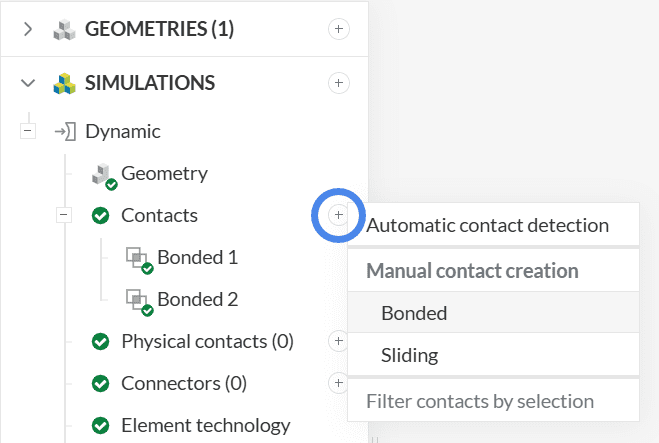Click the plus icon next to GEOMETRIES
The height and width of the screenshot is (443, 659).
(339, 29)
